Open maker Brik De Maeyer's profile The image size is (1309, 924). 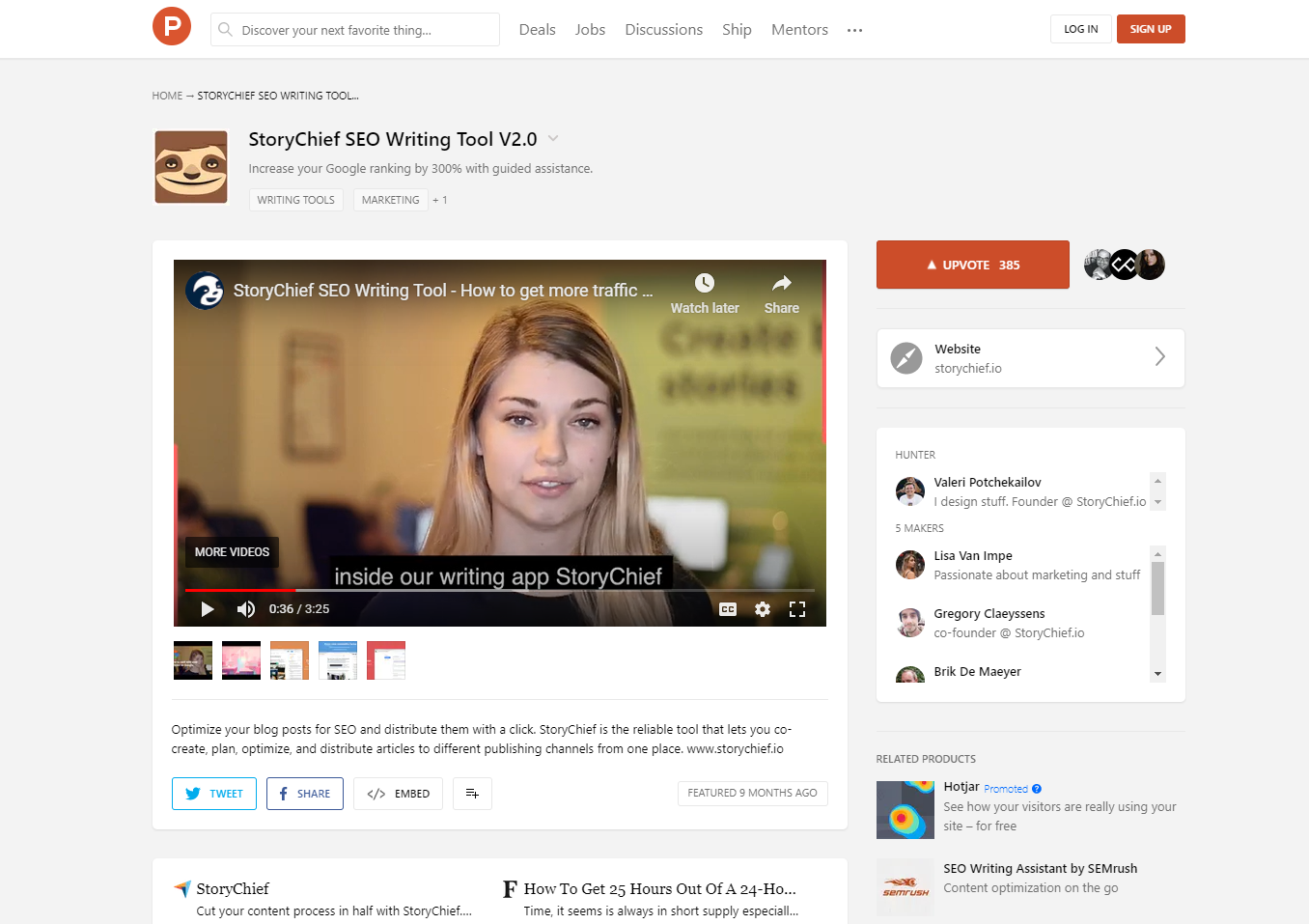pyautogui.click(x=977, y=671)
